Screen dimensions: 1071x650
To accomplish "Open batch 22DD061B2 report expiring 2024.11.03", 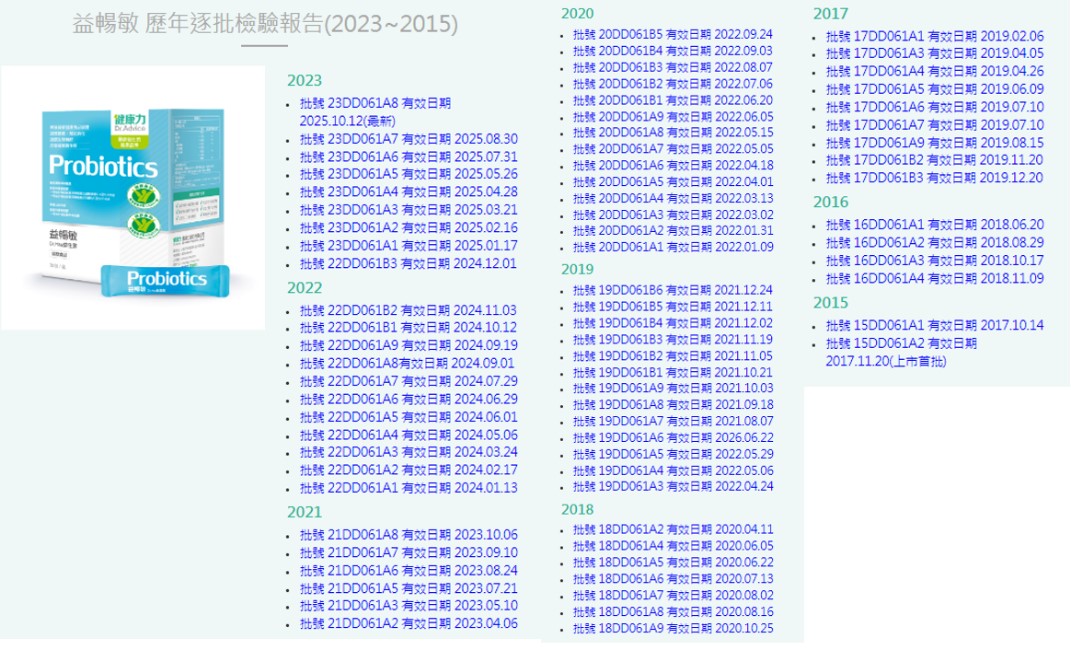I will click(408, 310).
